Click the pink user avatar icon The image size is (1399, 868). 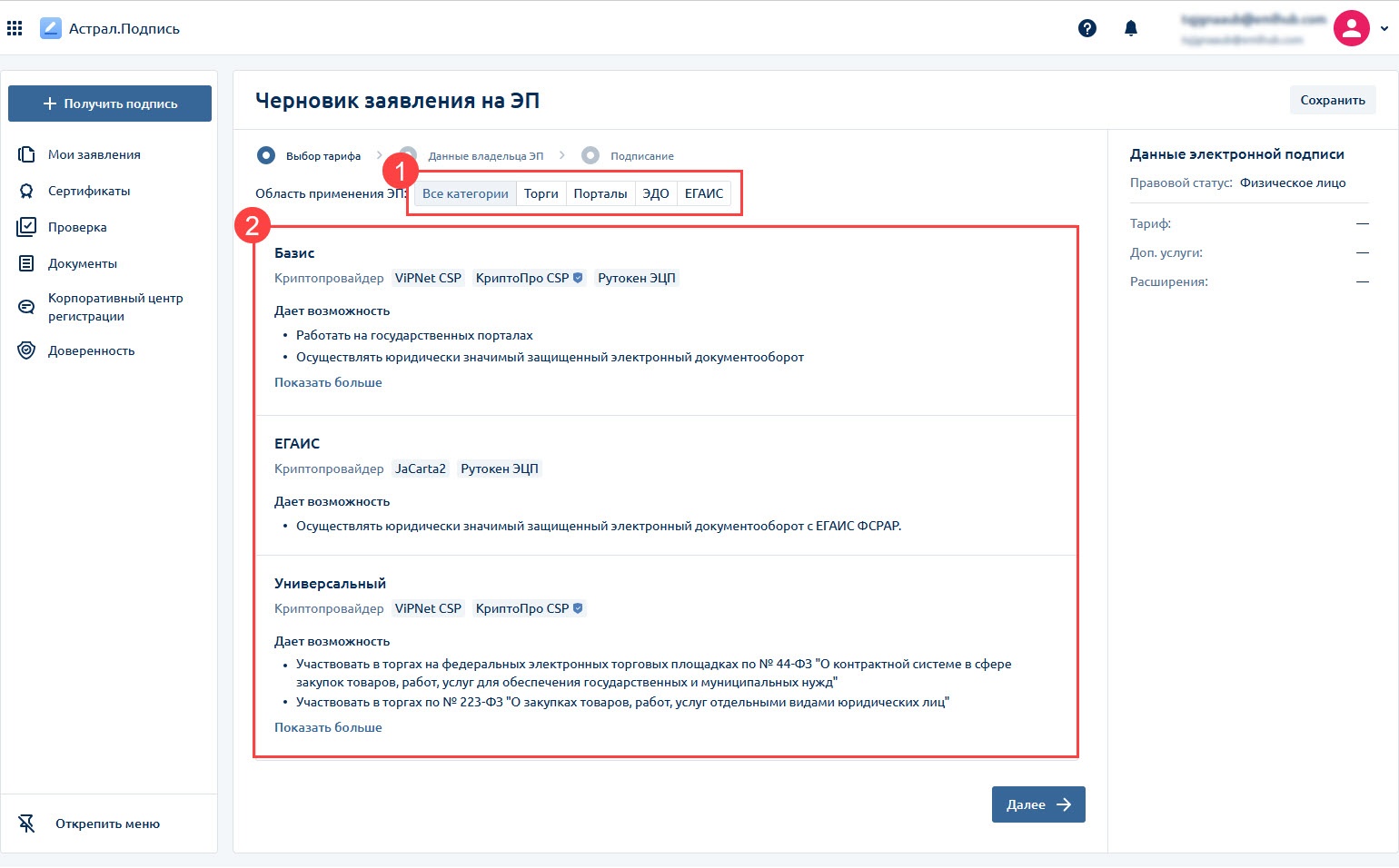click(1351, 28)
